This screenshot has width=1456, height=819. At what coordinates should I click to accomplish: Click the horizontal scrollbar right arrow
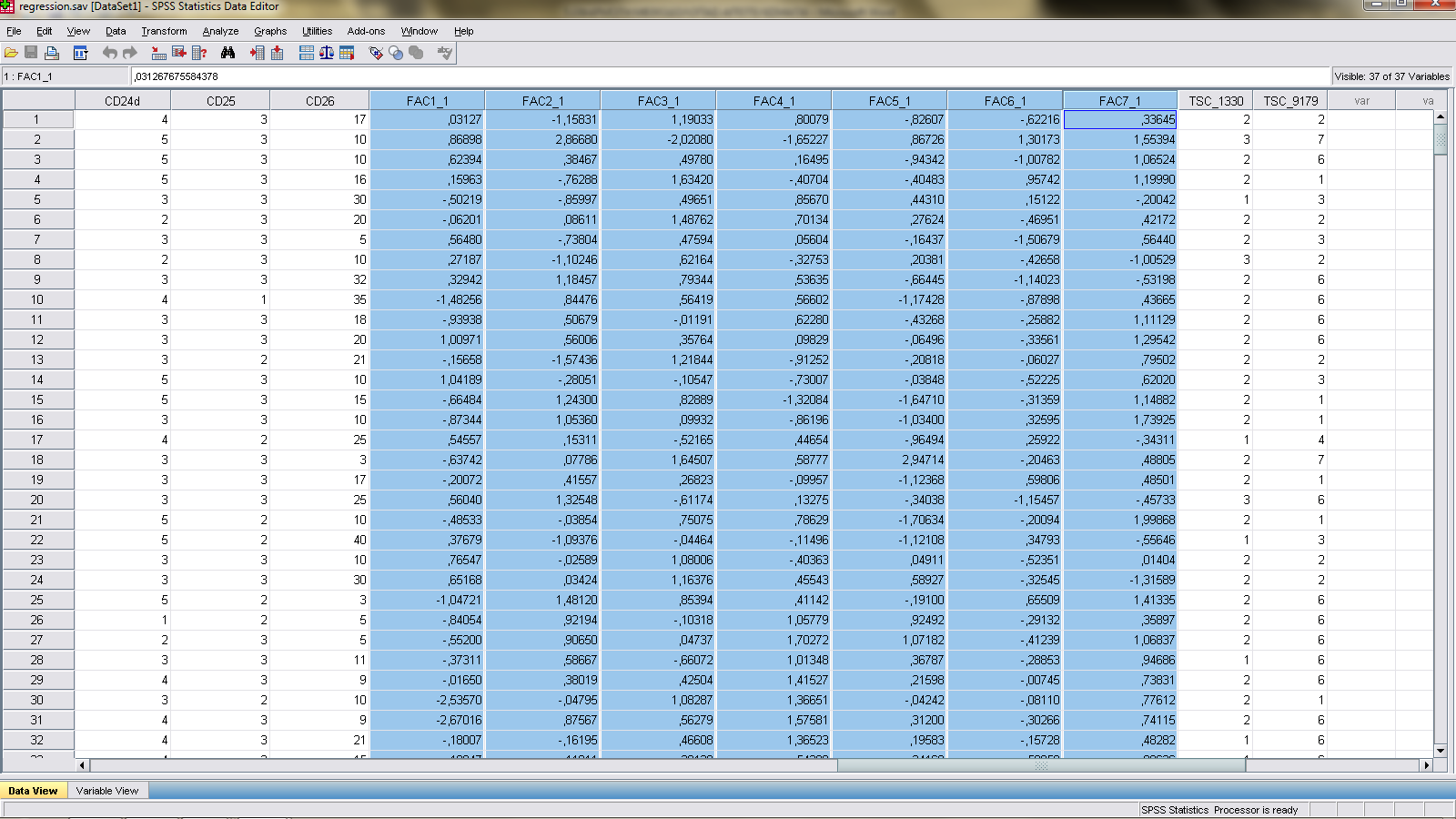pyautogui.click(x=1426, y=765)
